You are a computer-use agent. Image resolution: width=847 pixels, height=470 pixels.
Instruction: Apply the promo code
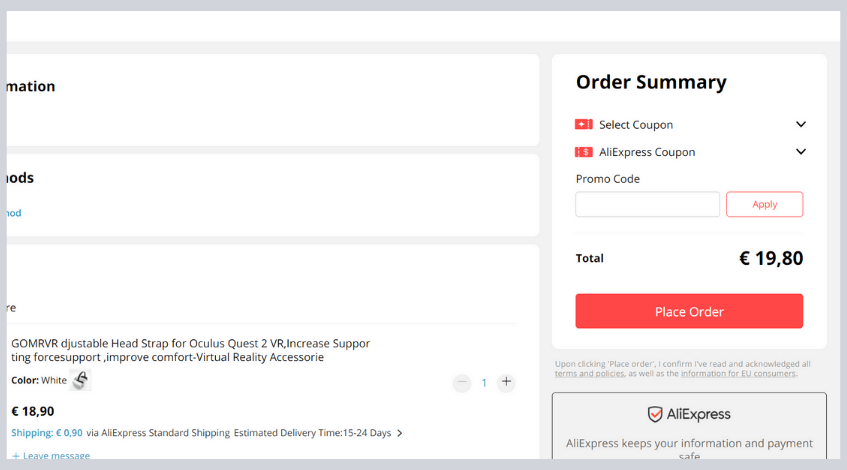(764, 204)
